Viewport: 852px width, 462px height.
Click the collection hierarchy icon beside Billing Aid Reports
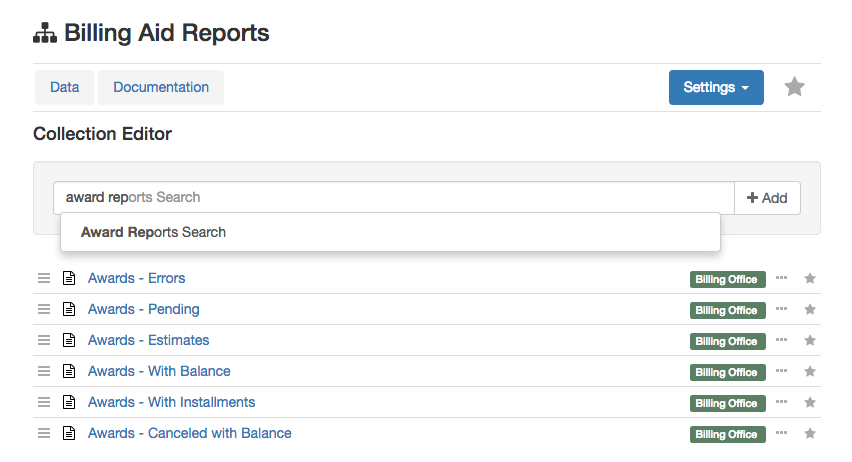45,33
